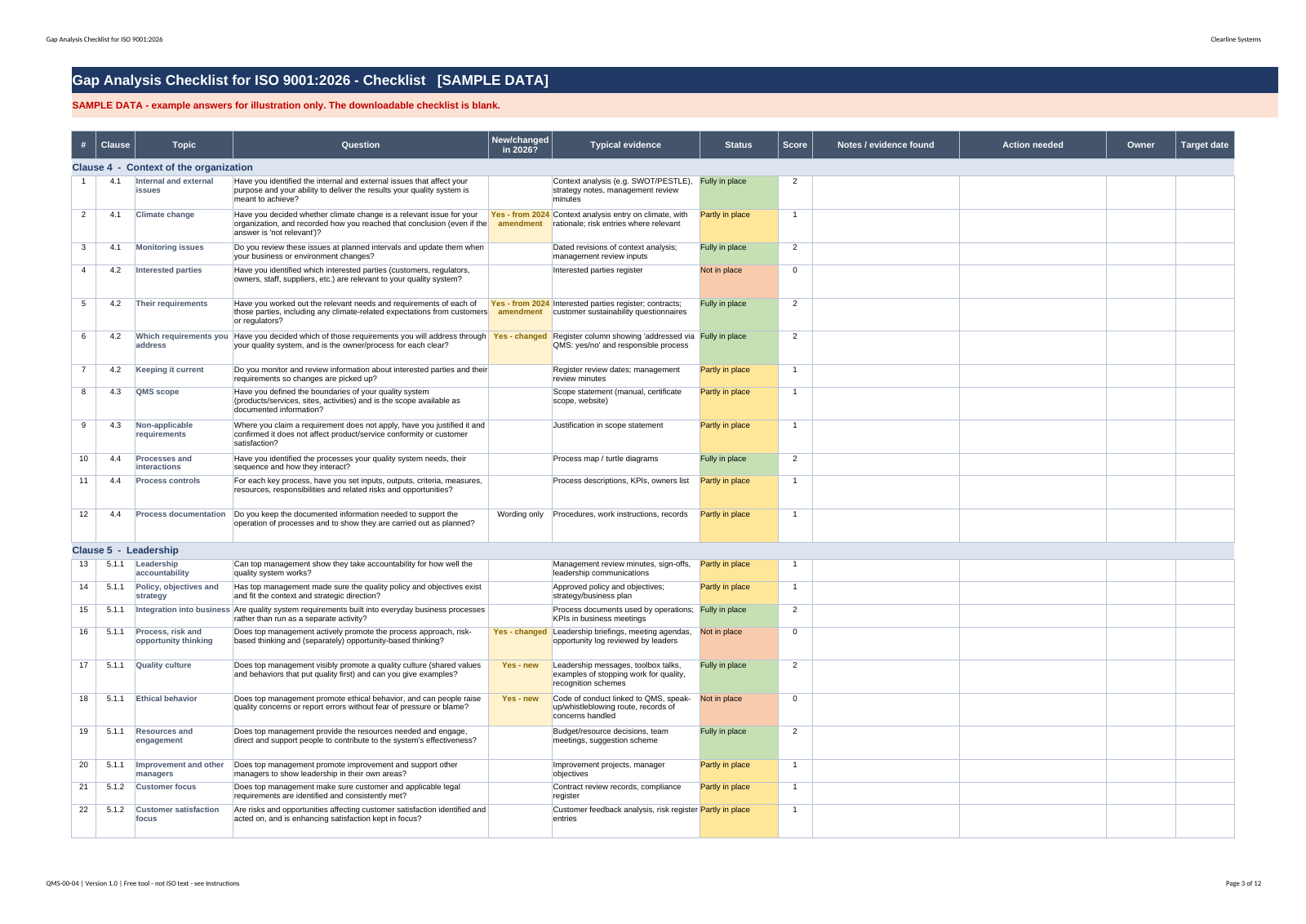
Task: Click the 'Climate change' topic cell
Action: point(184,225)
